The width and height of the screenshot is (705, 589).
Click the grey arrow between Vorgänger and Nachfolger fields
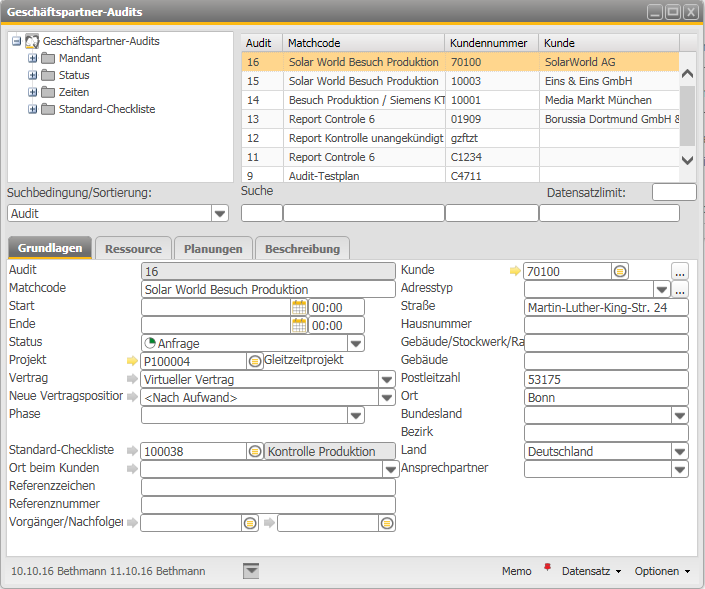tap(269, 522)
